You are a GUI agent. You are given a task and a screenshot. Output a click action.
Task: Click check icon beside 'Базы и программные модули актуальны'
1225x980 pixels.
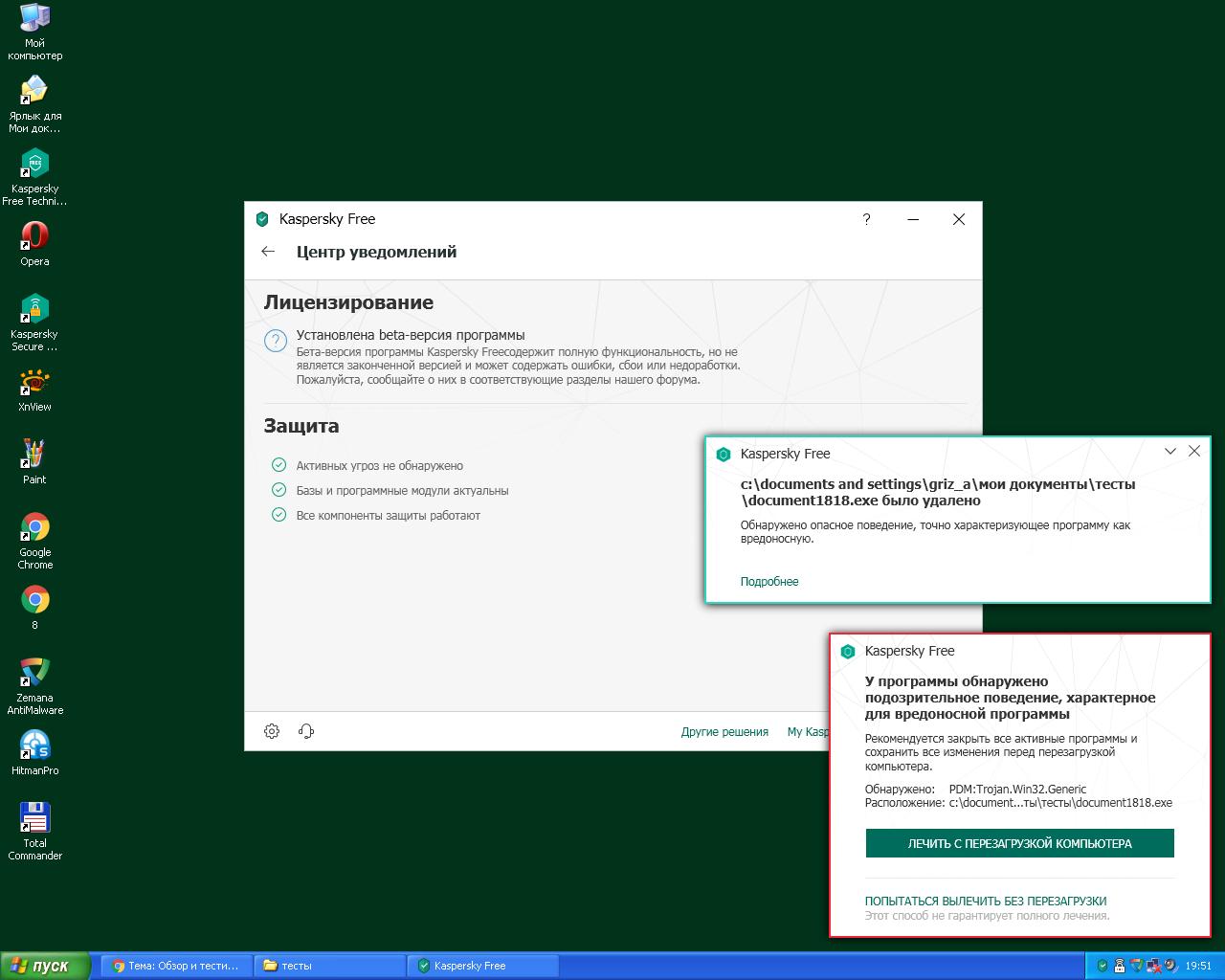(278, 490)
